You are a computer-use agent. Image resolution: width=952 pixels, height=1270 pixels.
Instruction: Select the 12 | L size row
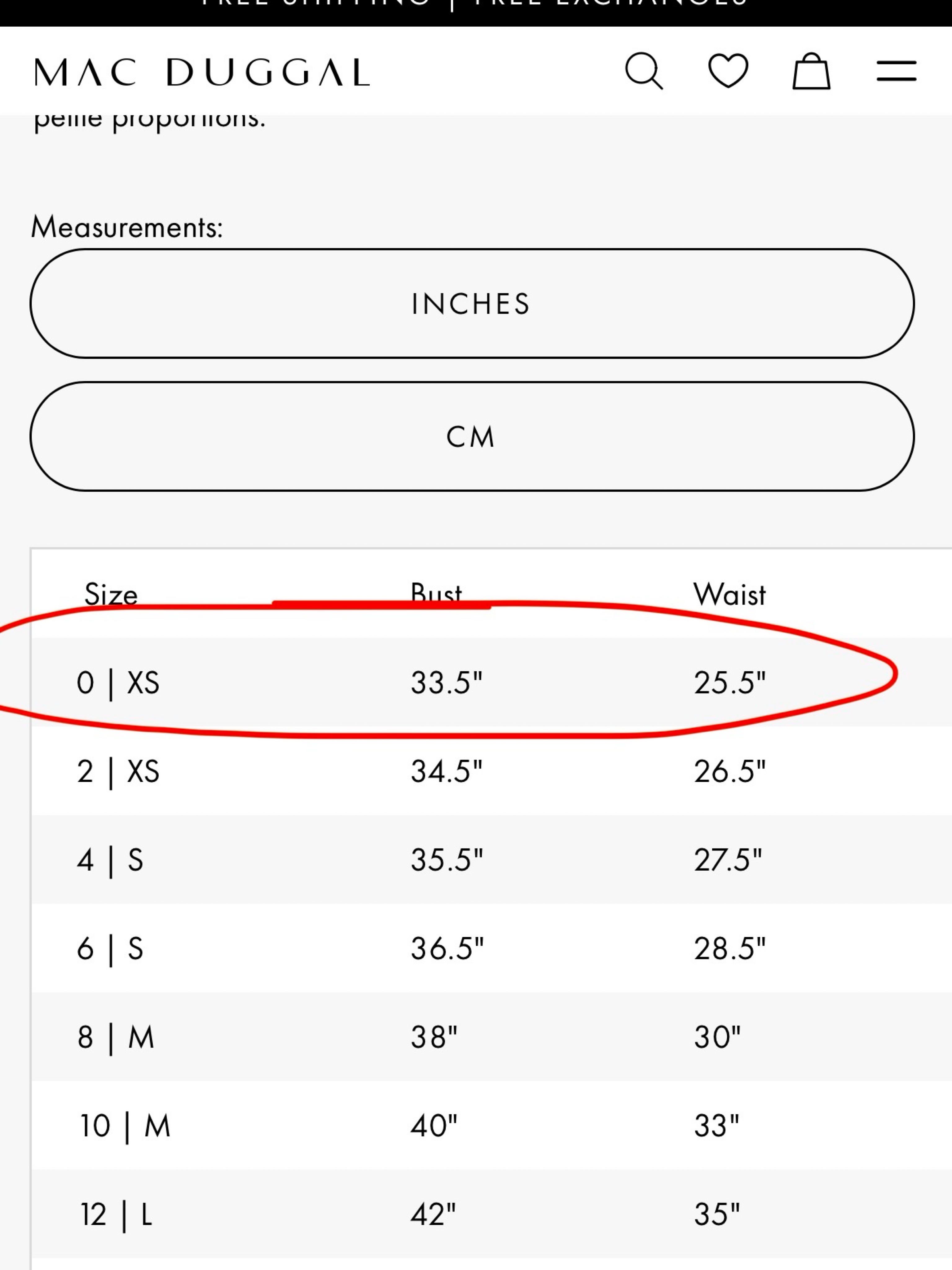click(x=492, y=1214)
